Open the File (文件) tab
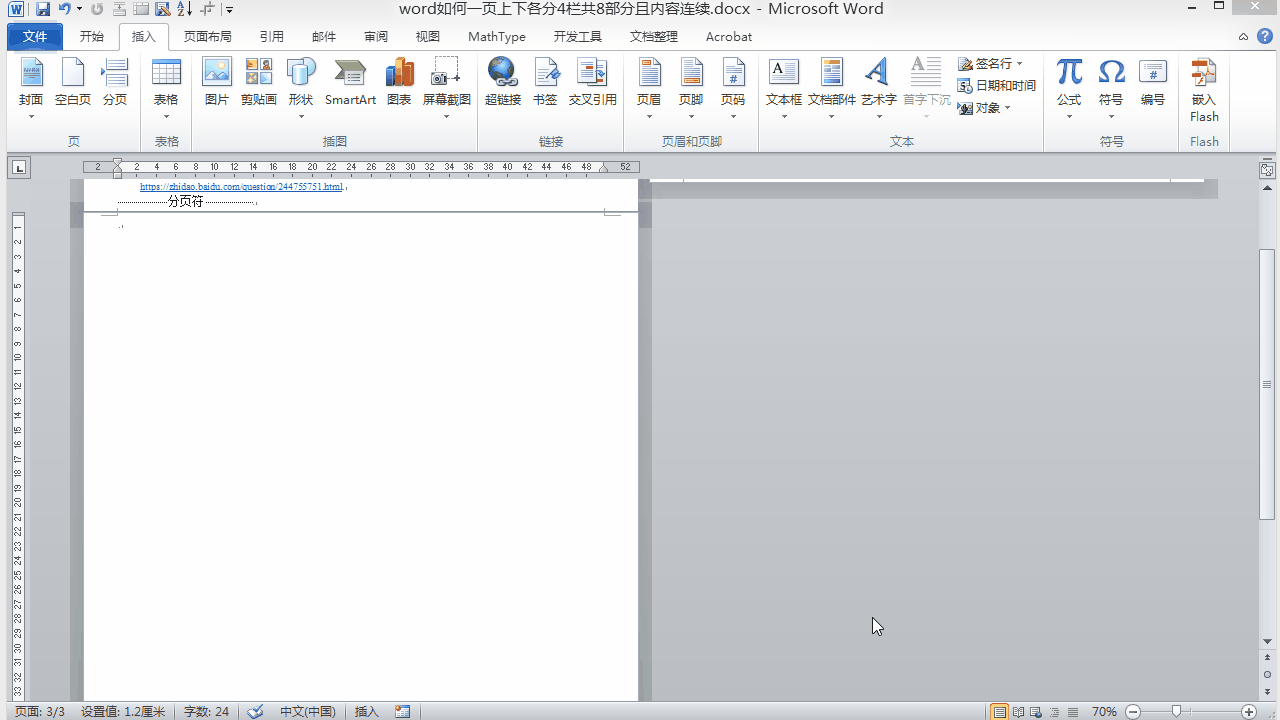 [x=35, y=37]
